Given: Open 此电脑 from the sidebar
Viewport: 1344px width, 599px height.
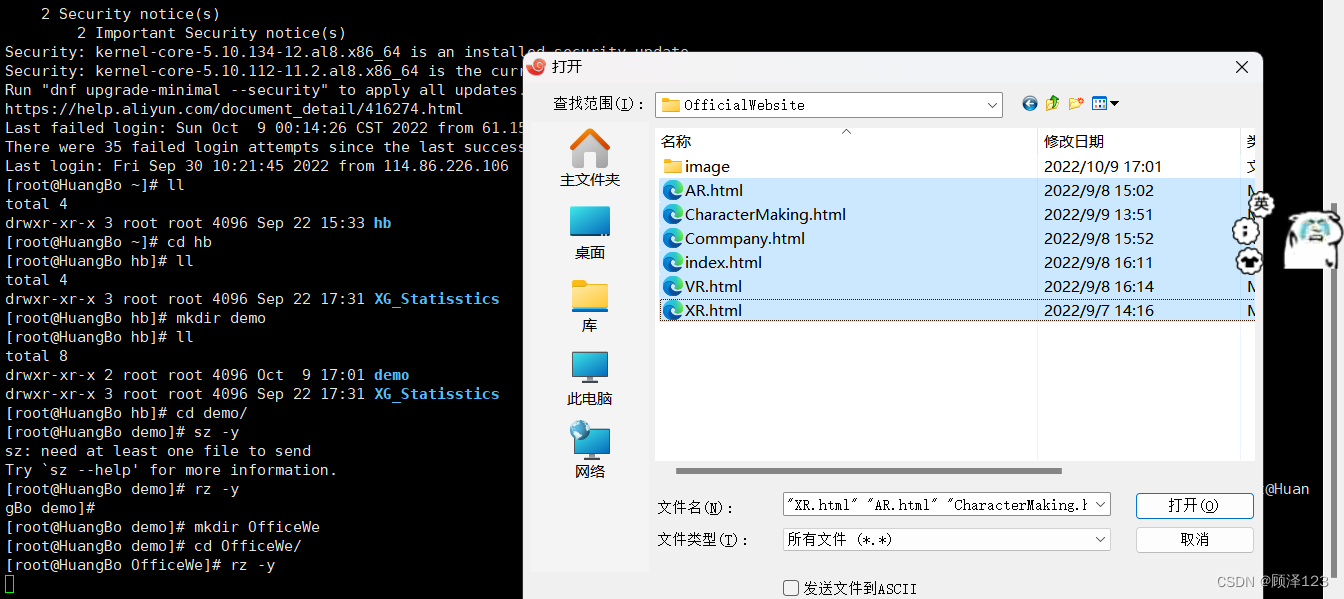Looking at the screenshot, I should coord(589,378).
